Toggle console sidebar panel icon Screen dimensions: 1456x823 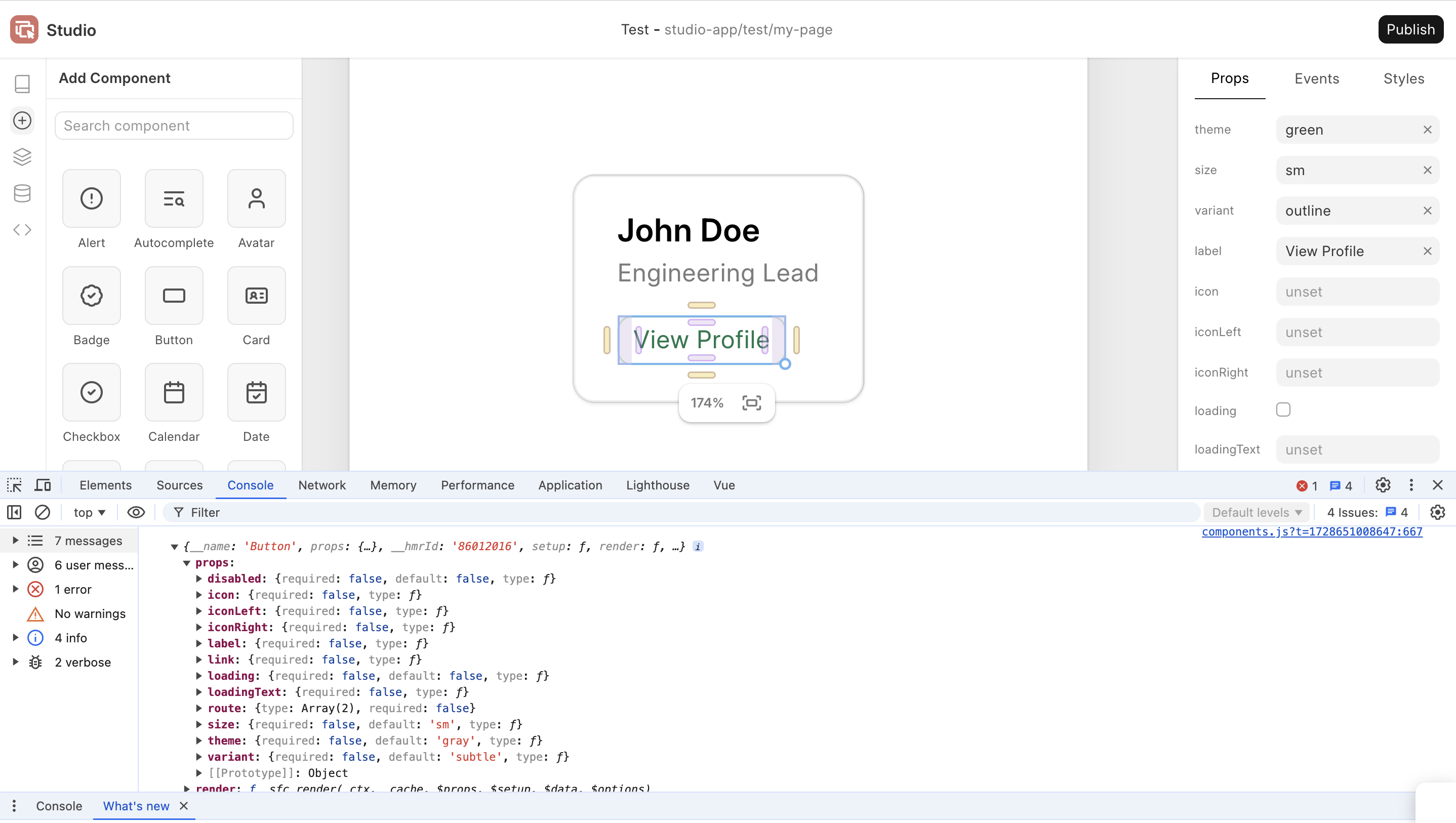click(14, 512)
